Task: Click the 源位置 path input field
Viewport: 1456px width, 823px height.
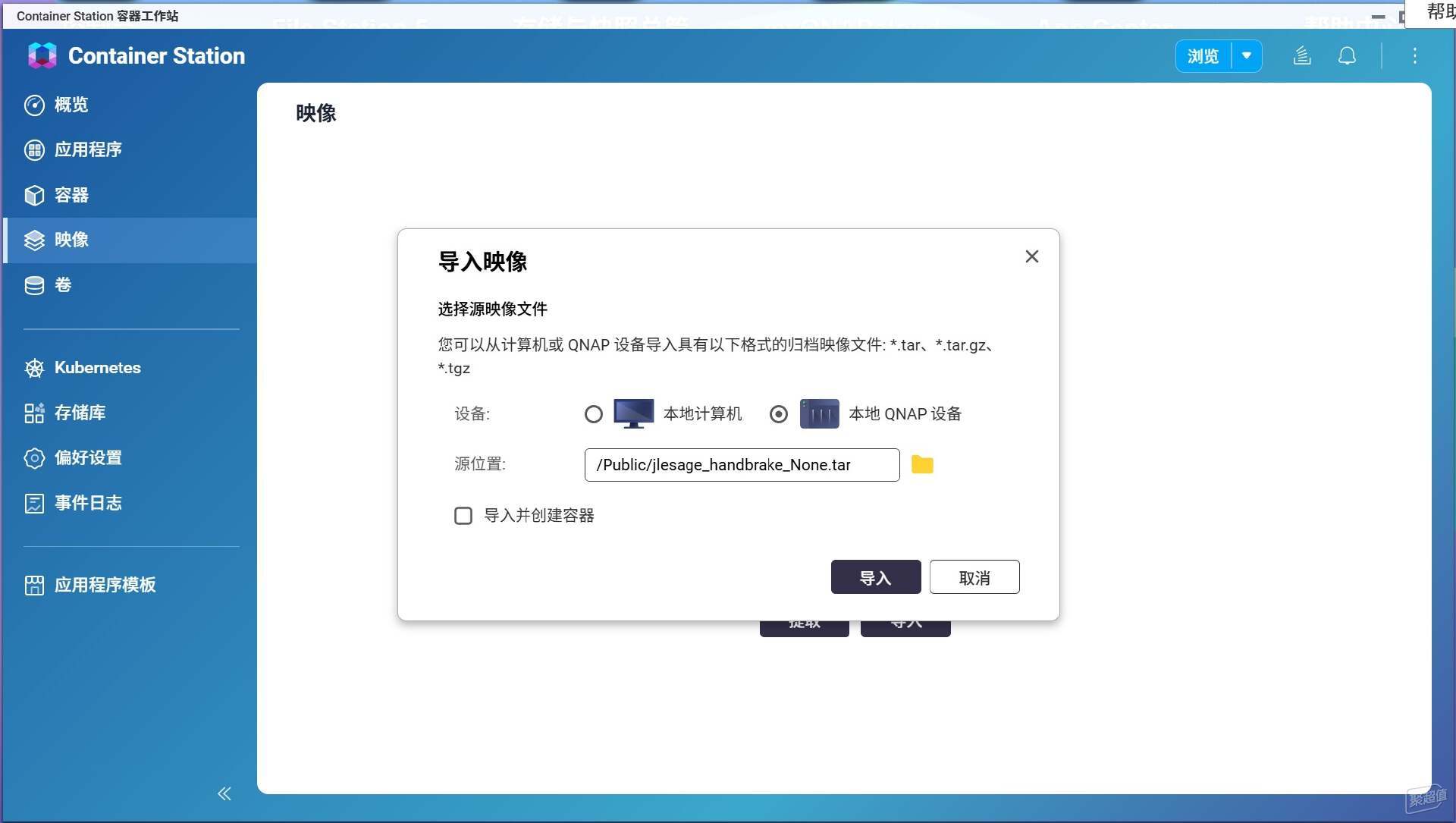Action: (x=742, y=465)
